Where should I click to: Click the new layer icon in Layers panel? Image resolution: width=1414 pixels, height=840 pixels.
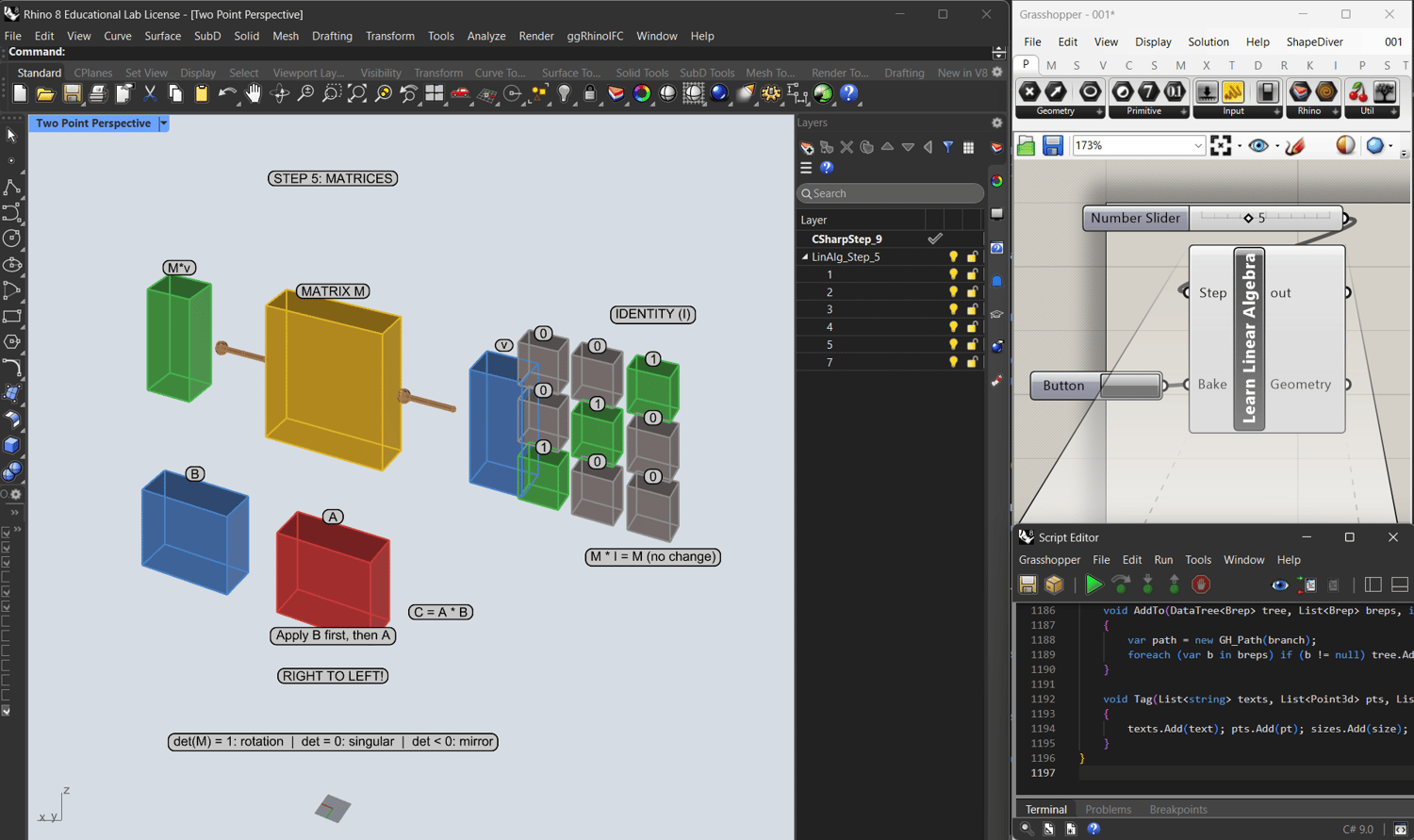(807, 147)
